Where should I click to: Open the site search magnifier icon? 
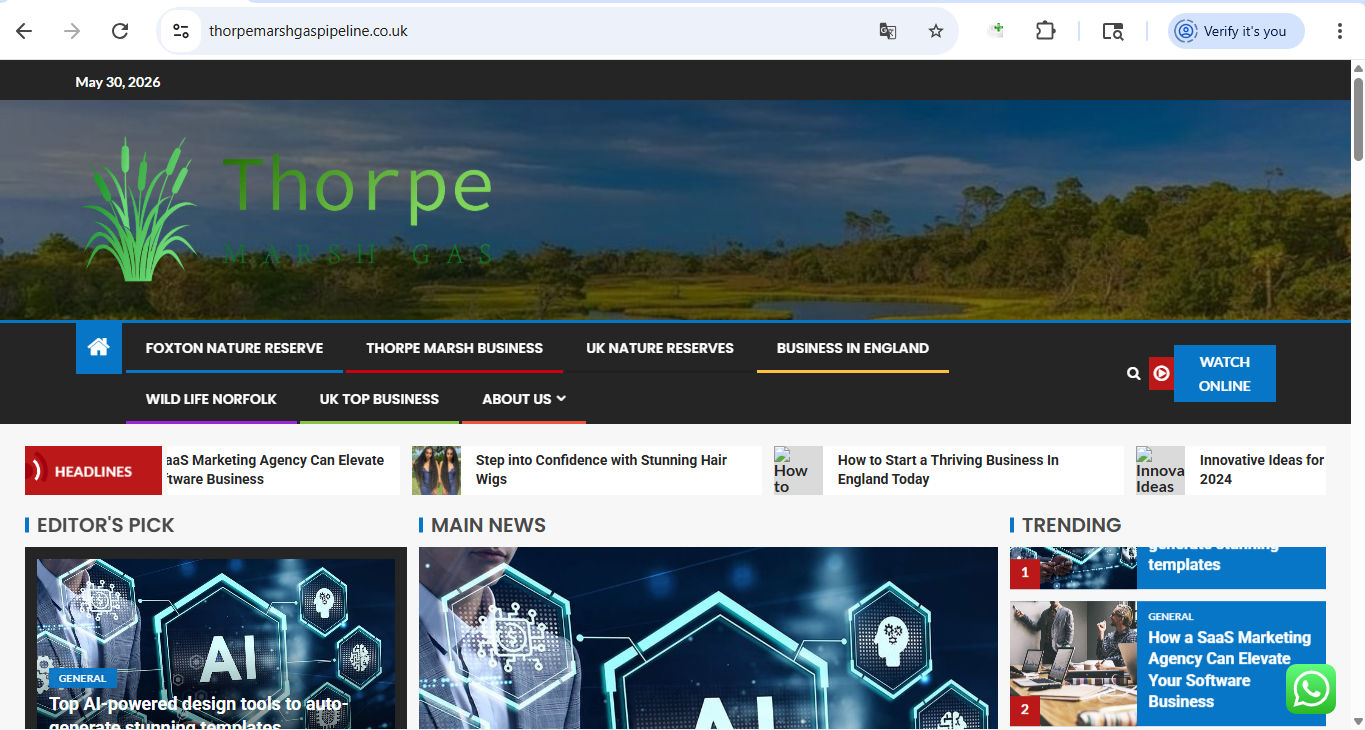pos(1133,373)
